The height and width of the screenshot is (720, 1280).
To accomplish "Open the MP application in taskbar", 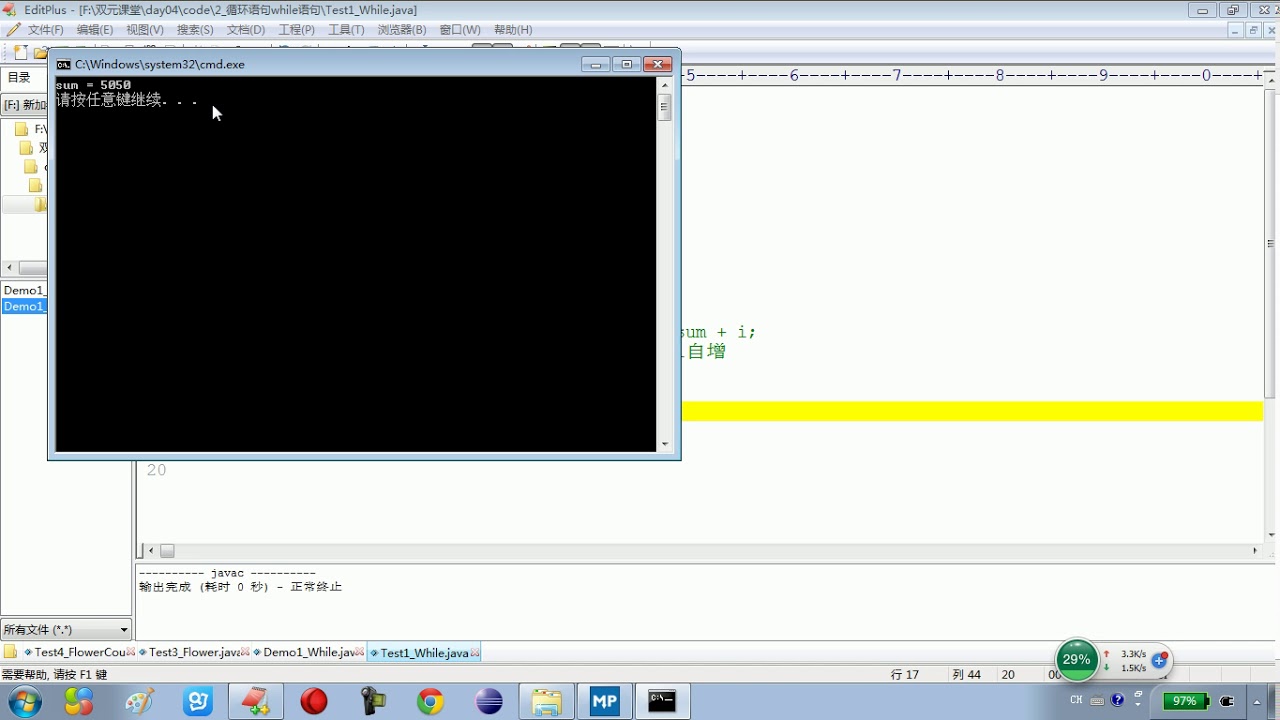I will coord(604,702).
